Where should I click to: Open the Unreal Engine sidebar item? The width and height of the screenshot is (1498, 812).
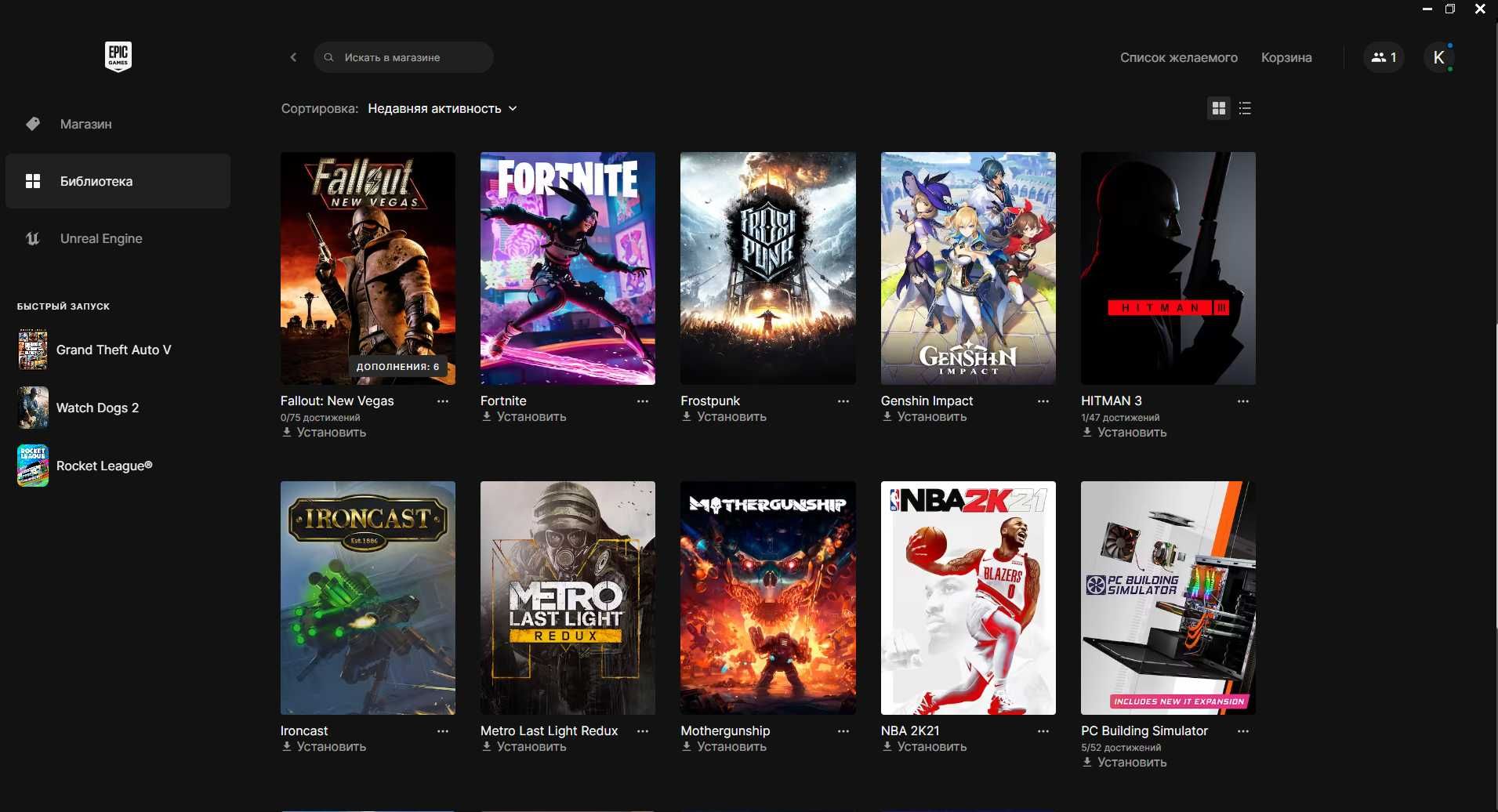118,238
